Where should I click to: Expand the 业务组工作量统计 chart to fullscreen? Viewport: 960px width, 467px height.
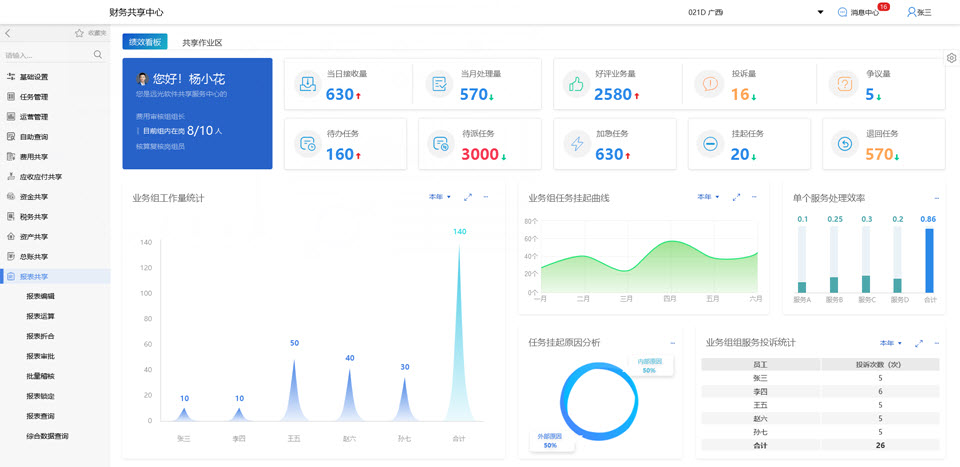click(x=468, y=197)
